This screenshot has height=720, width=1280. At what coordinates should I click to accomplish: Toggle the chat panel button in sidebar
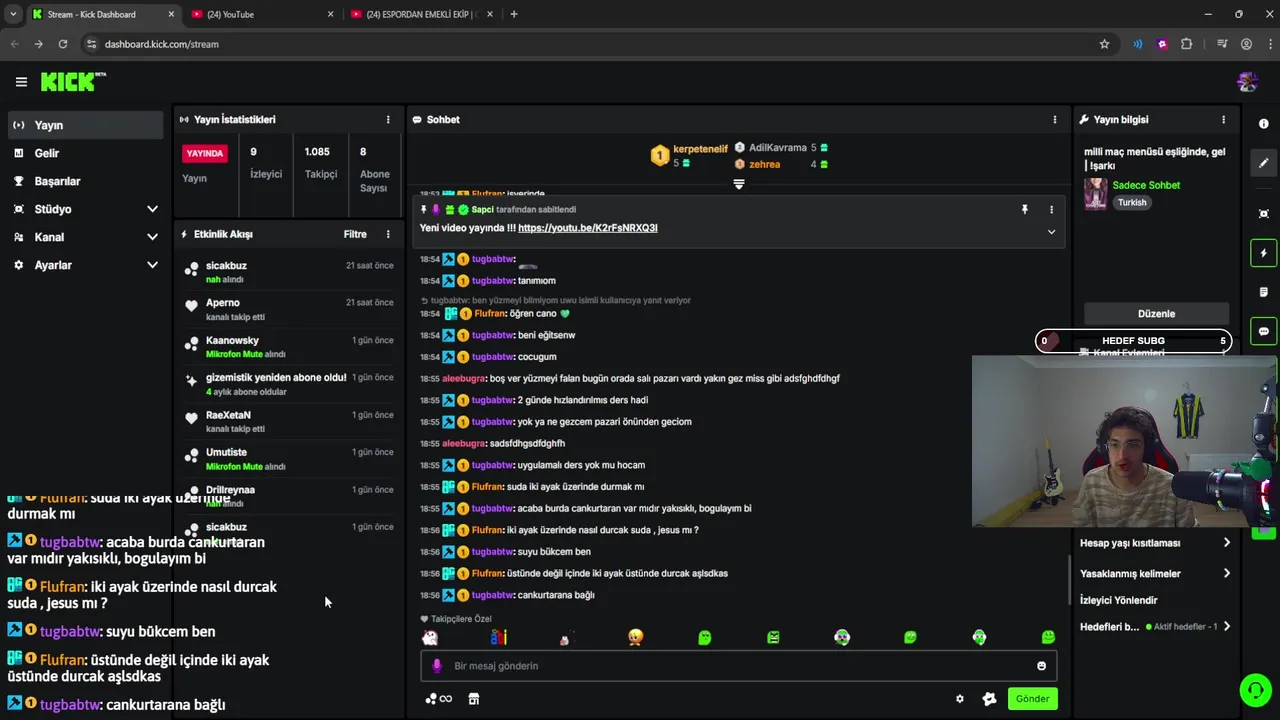[1263, 331]
